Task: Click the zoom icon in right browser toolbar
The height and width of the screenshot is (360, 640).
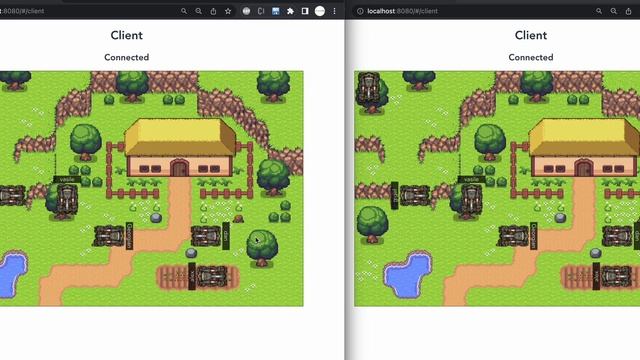Action: (613, 11)
